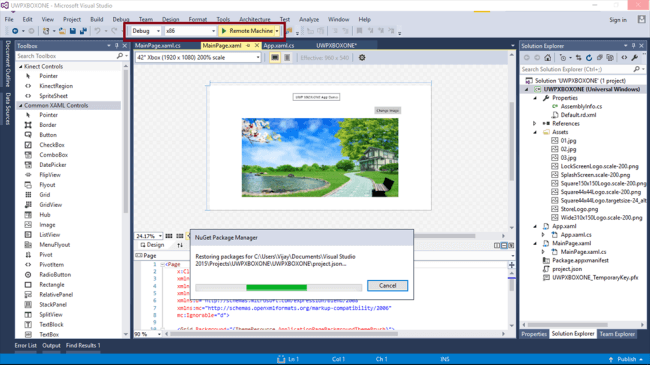Toggle snapping to gridlines in the designer
Screen dimensions: 650x365
[179, 236]
